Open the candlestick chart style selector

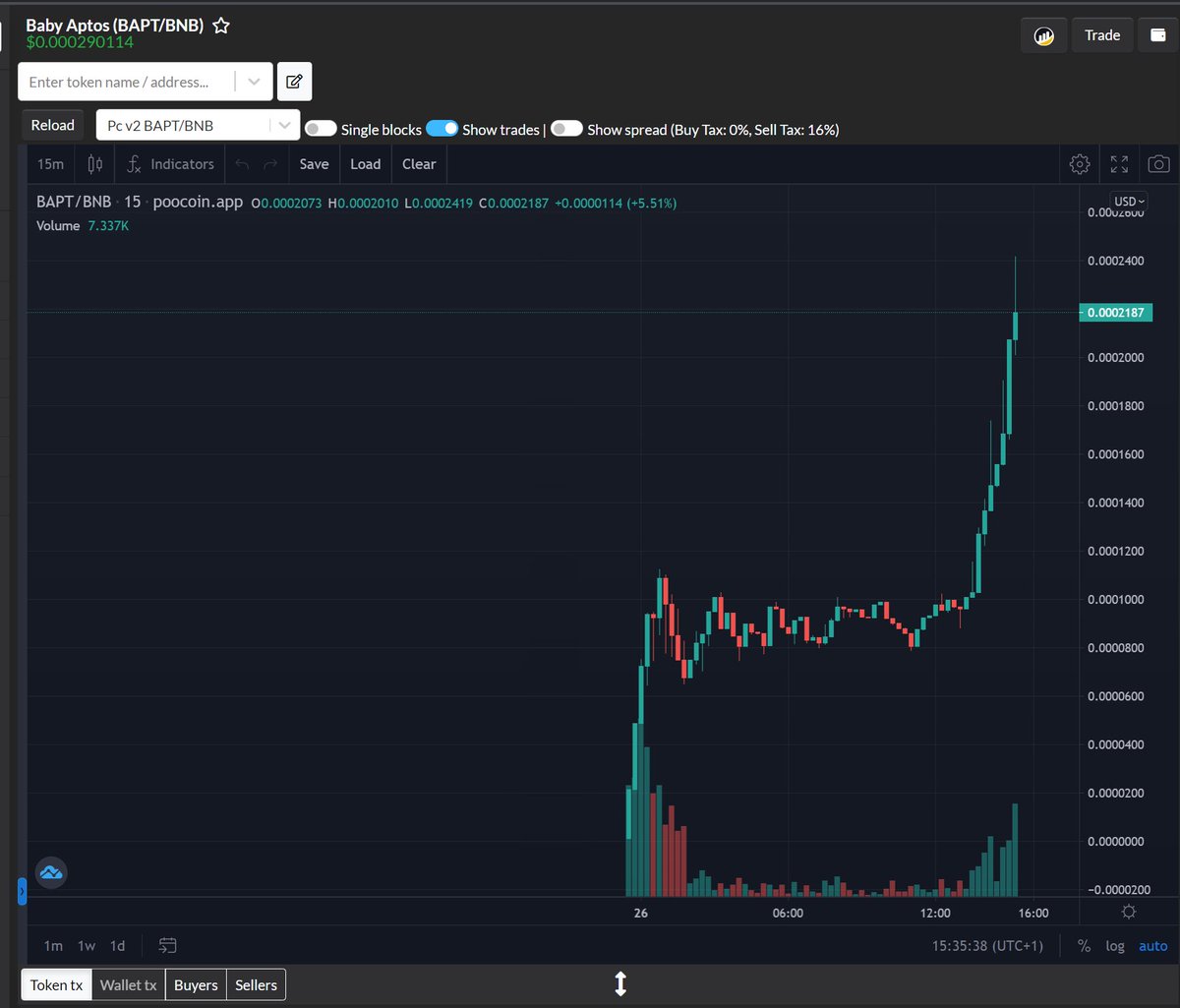tap(95, 164)
